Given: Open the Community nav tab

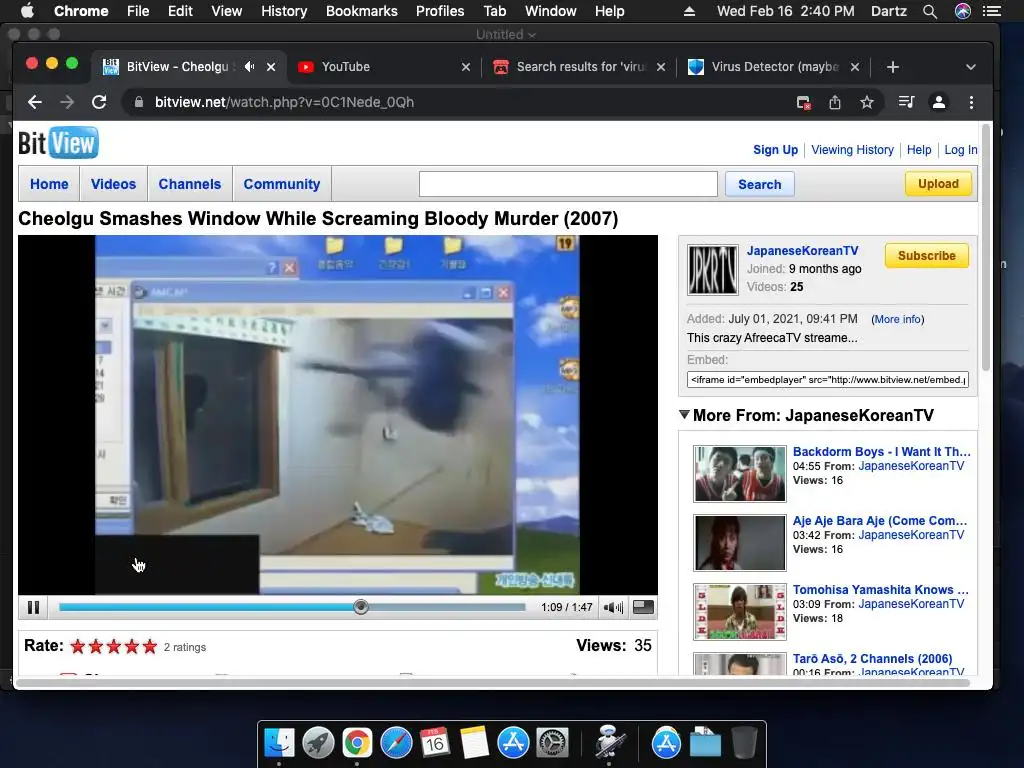Looking at the screenshot, I should click(281, 184).
